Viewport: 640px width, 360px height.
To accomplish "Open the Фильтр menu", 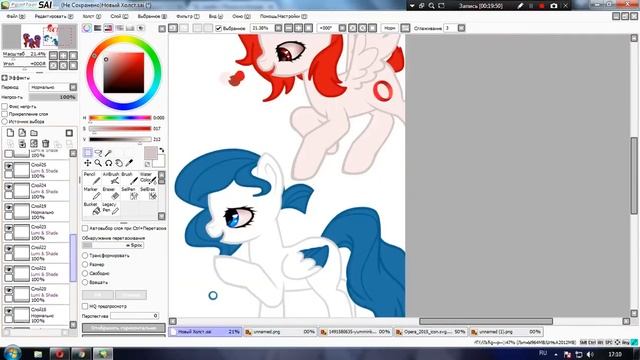I will click(x=188, y=16).
